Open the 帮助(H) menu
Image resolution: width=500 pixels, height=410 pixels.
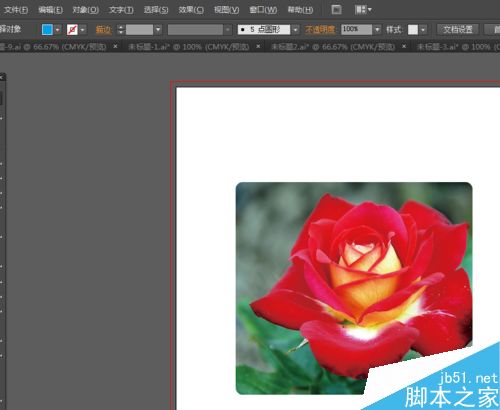(x=300, y=10)
